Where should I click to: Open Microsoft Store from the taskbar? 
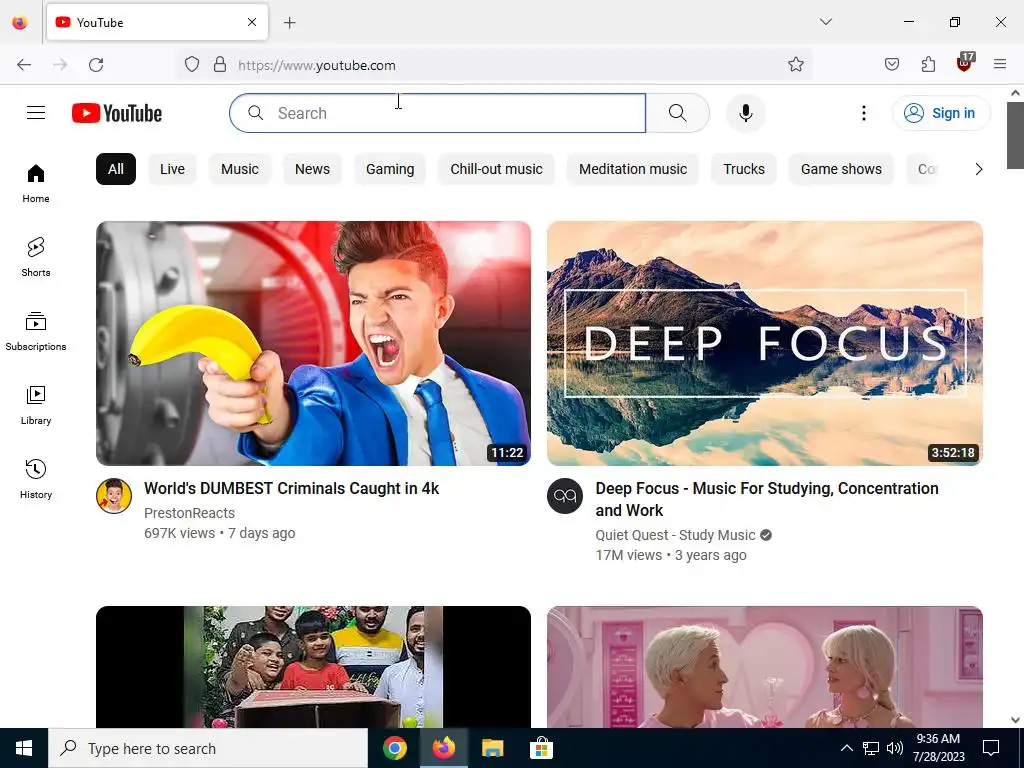[x=541, y=748]
